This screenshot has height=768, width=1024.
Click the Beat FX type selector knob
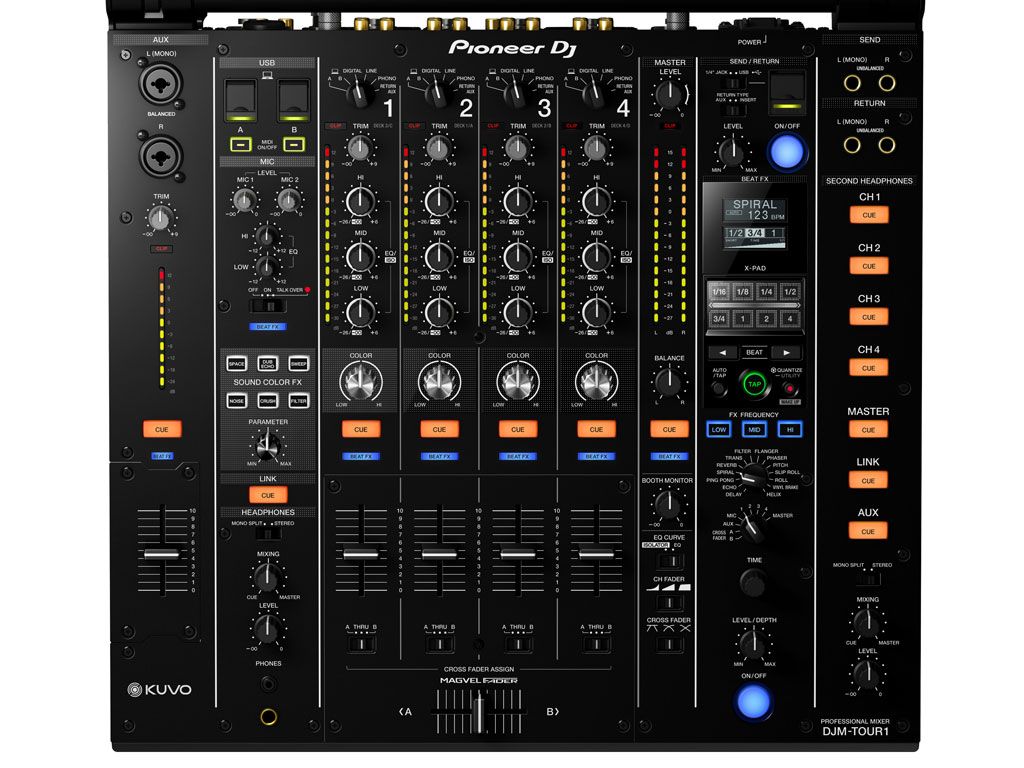tap(750, 477)
